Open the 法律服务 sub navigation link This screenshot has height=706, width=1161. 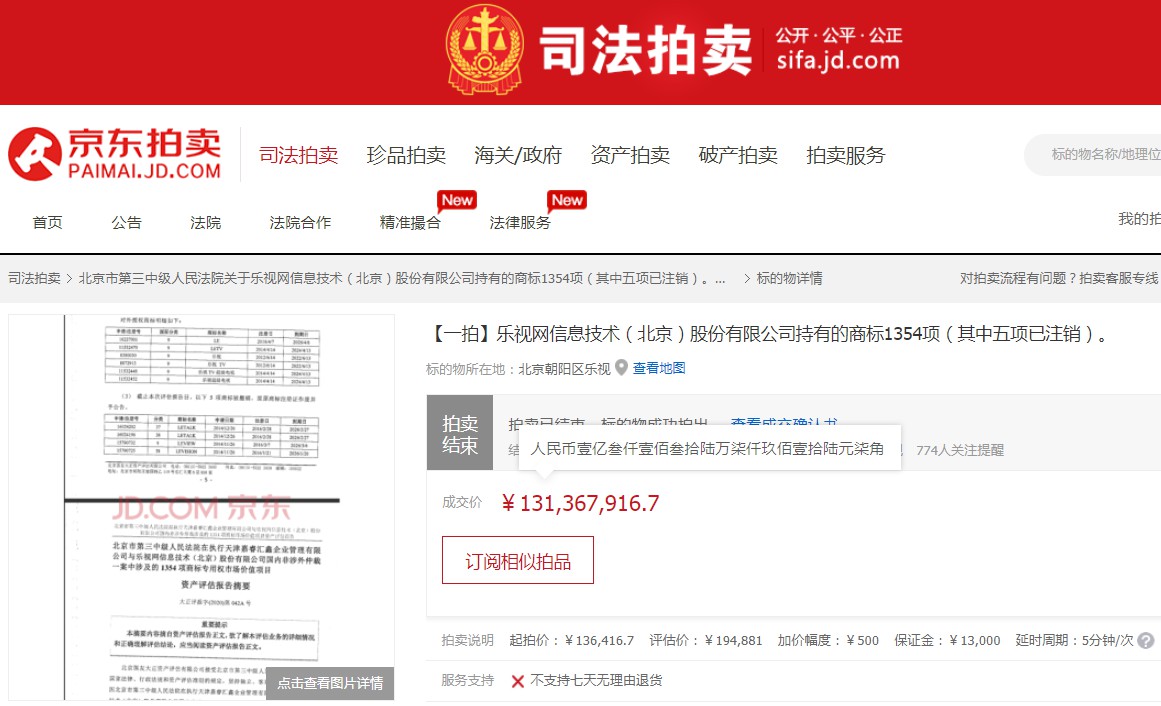(x=520, y=222)
